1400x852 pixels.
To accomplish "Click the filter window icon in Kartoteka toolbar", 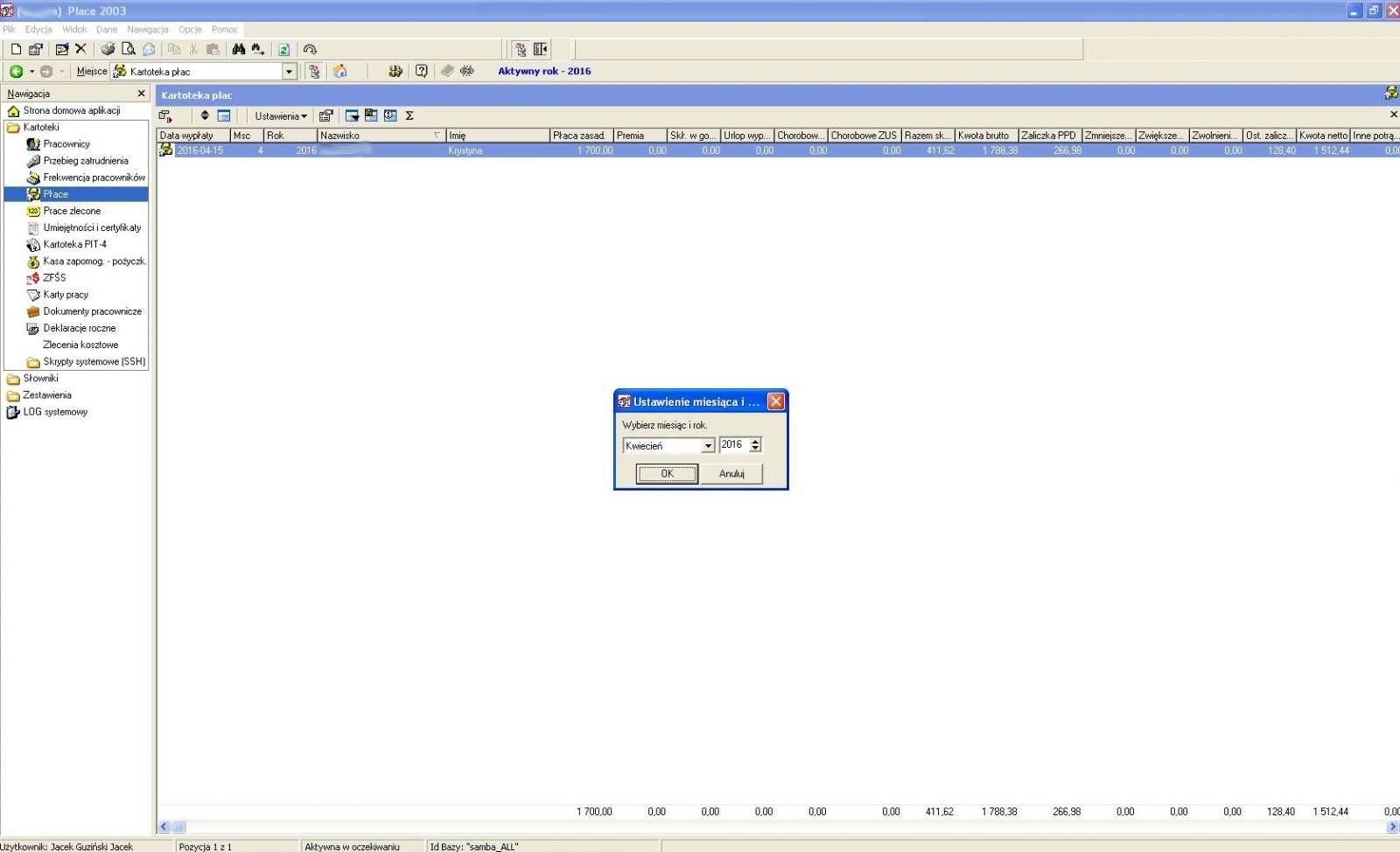I will pyautogui.click(x=352, y=115).
